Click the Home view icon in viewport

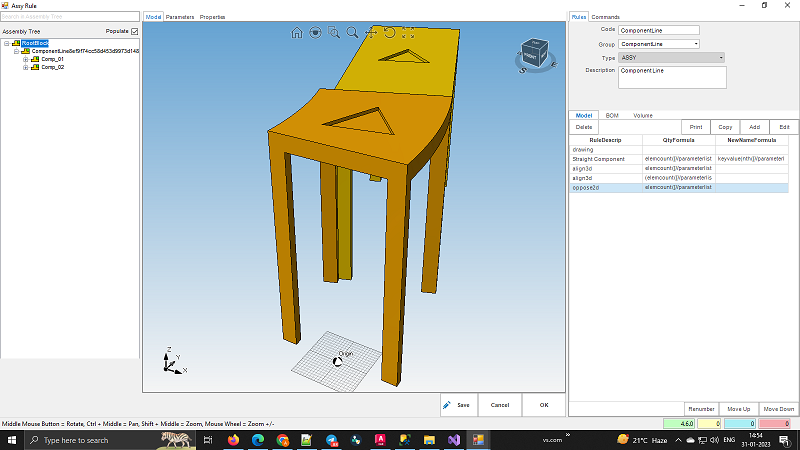point(297,33)
